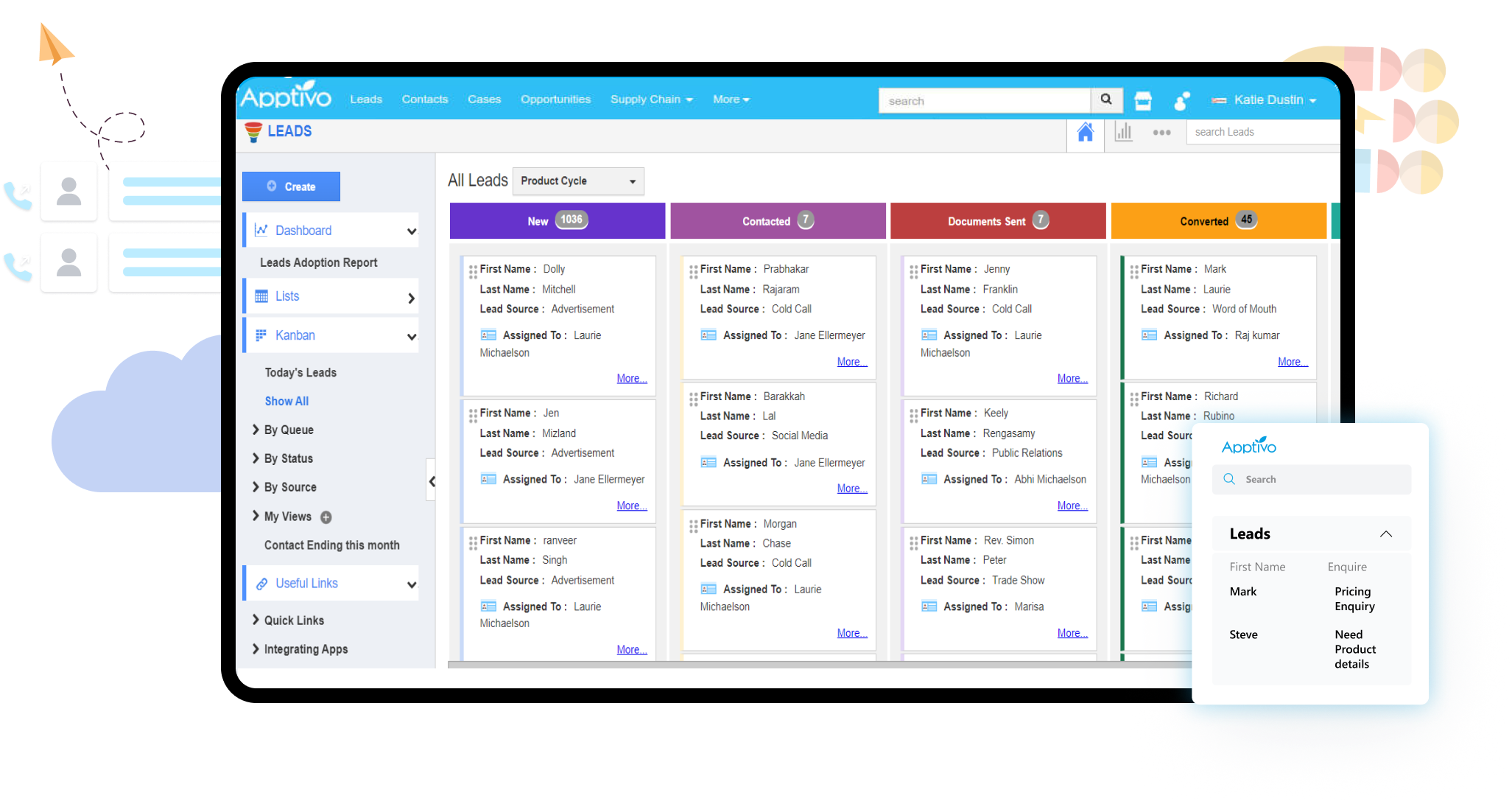This screenshot has height=804, width=1512.
Task: Open the Product Cycle dropdown
Action: pos(578,181)
